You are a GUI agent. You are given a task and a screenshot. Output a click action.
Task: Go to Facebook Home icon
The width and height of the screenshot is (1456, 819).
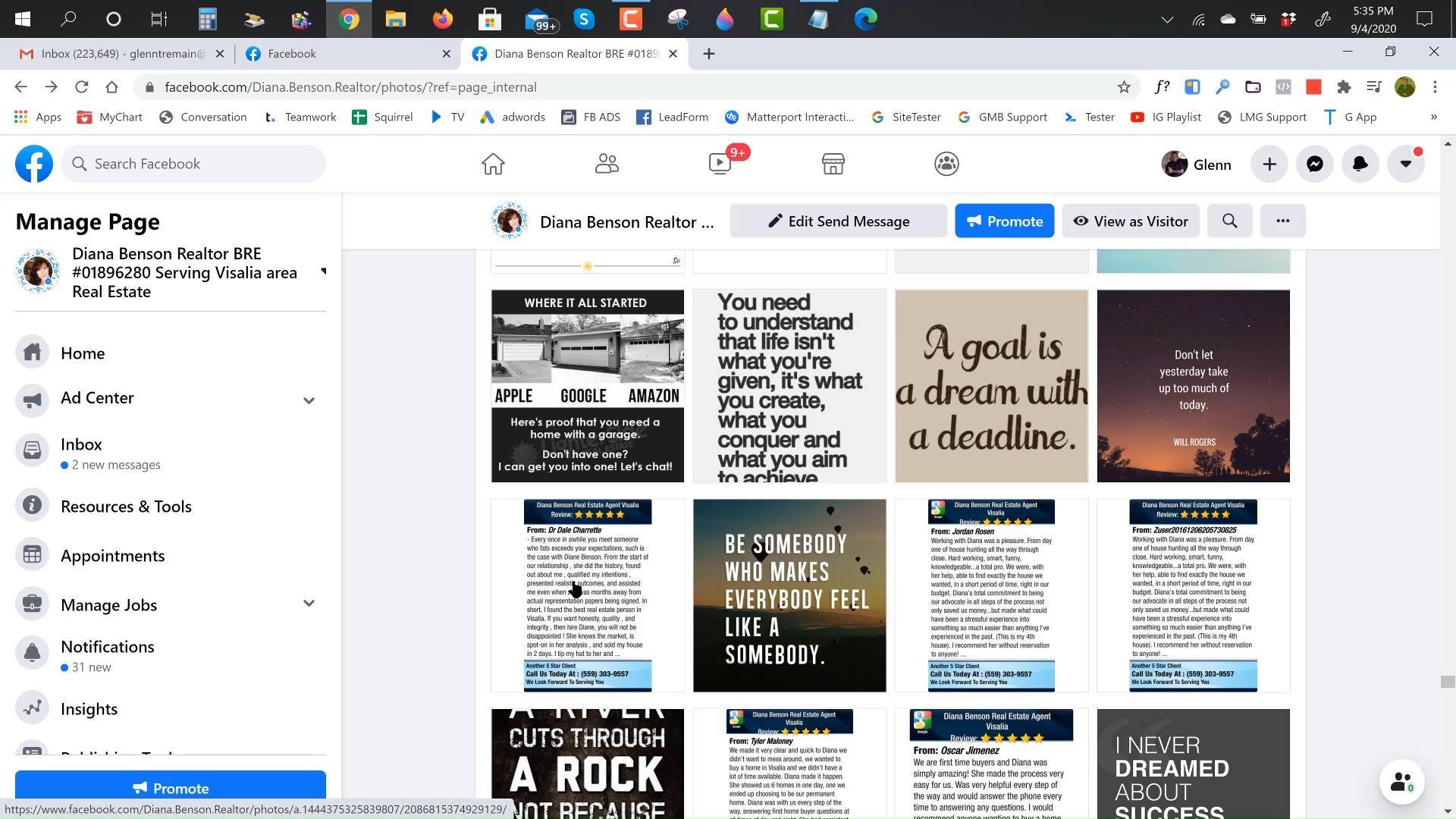[493, 164]
